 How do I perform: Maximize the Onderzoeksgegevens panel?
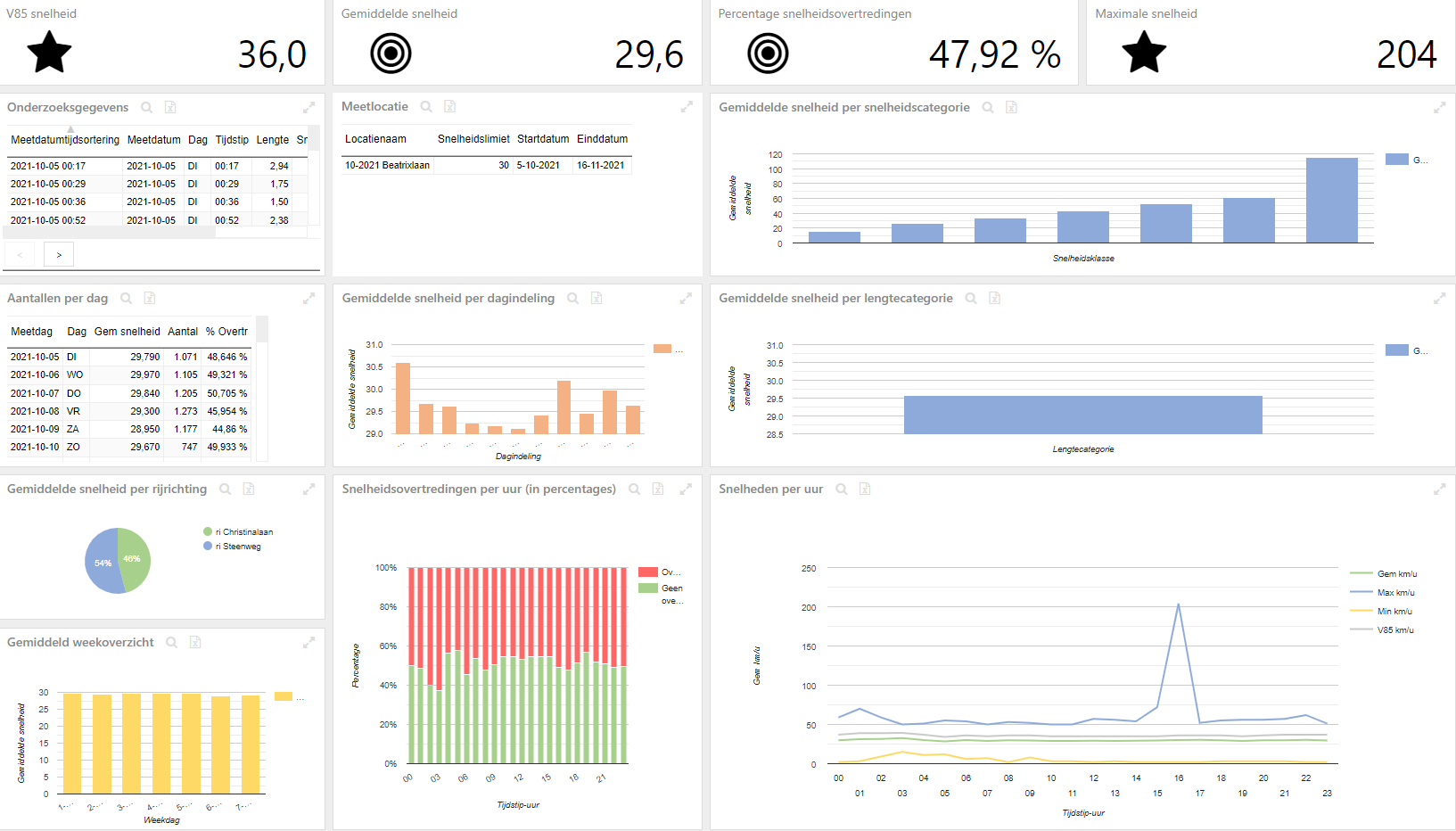(x=308, y=107)
